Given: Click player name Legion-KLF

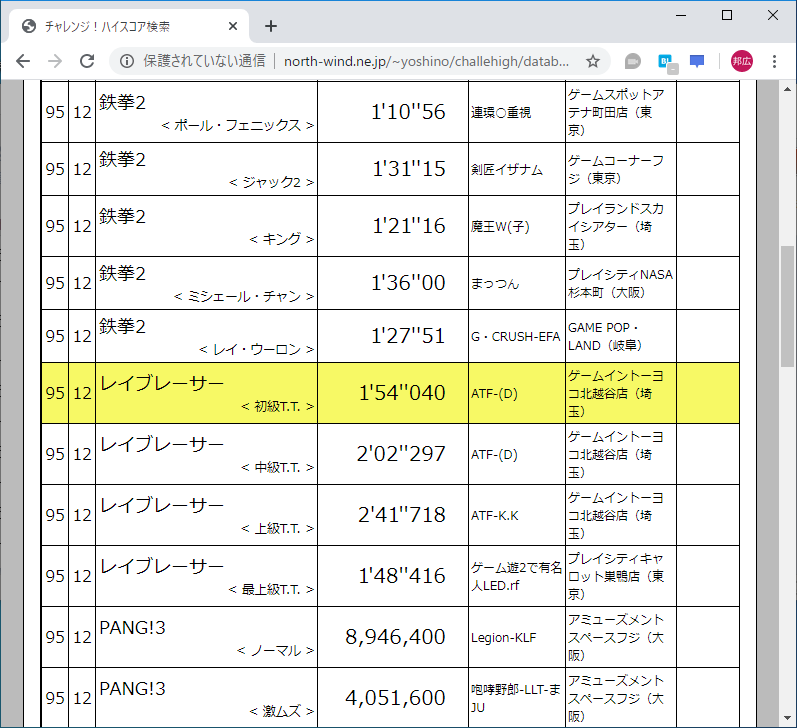Looking at the screenshot, I should tap(503, 638).
